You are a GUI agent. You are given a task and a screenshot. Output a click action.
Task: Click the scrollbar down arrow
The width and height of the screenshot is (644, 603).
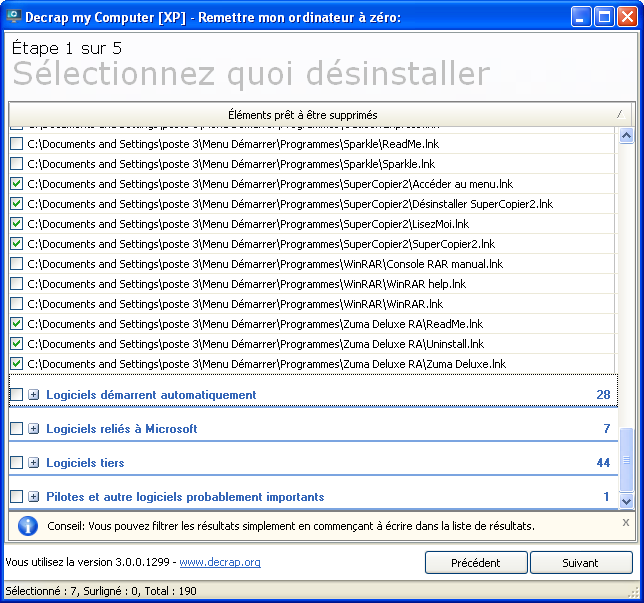pos(626,501)
